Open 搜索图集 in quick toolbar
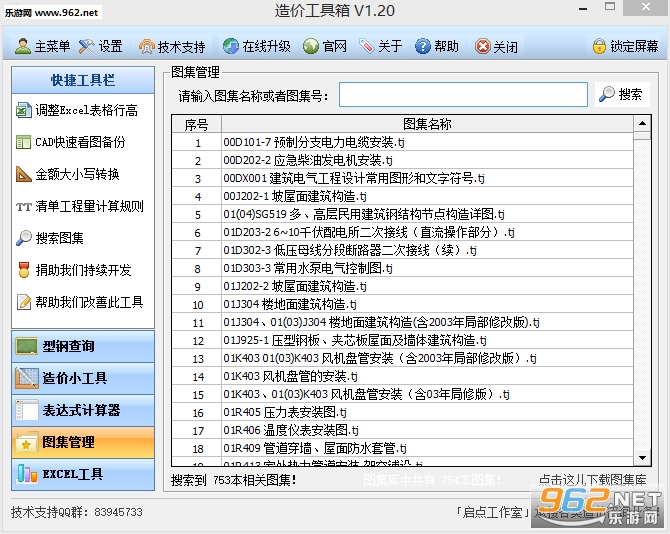 pos(50,238)
